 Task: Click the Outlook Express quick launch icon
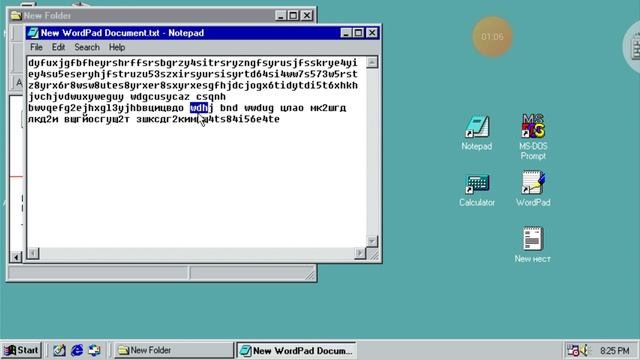tap(95, 350)
